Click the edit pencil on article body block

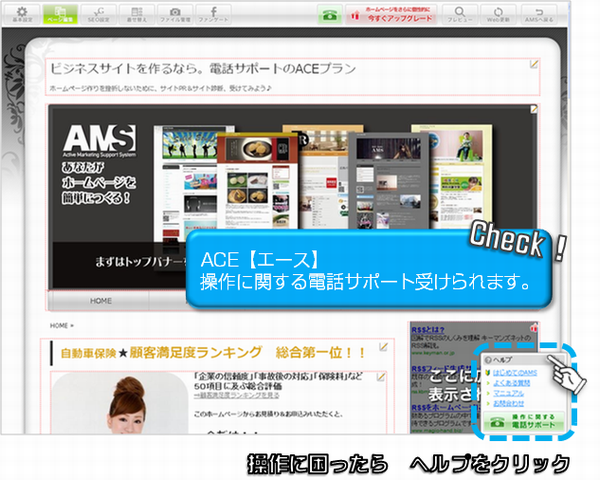(380, 377)
